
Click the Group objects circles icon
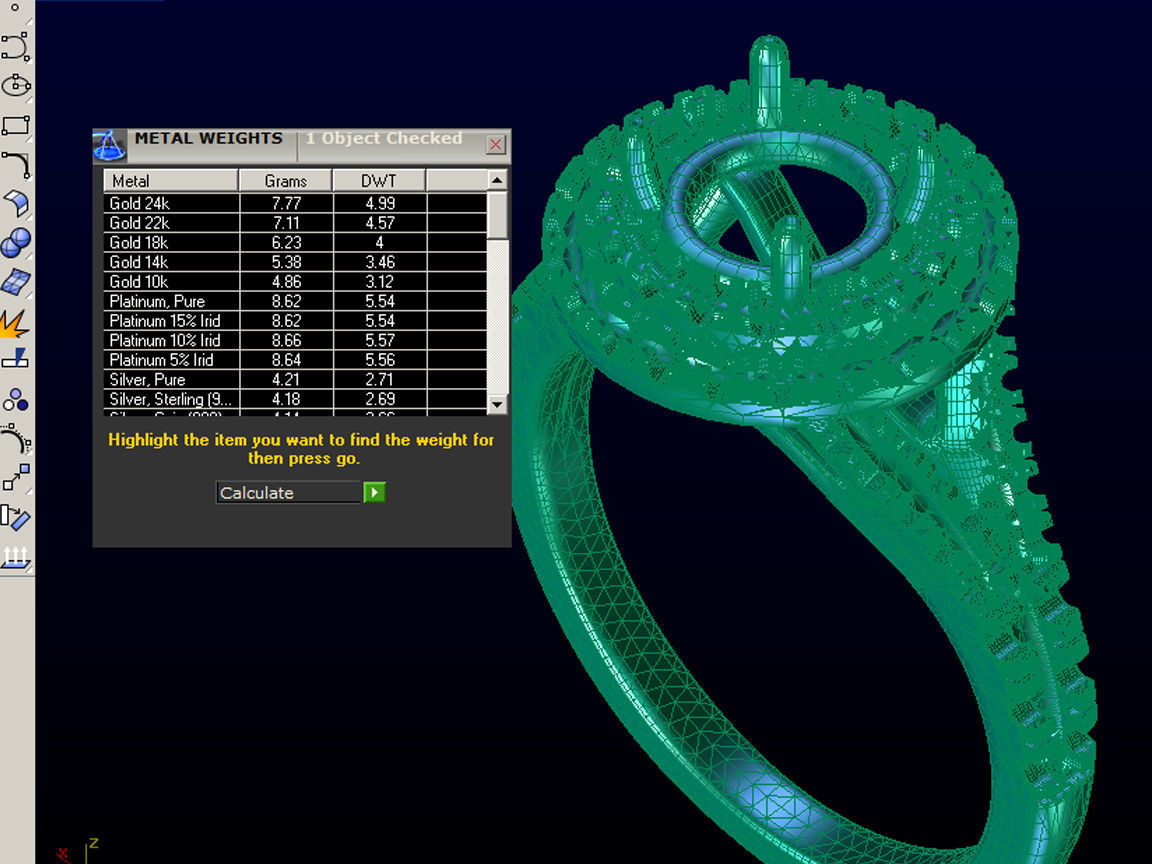click(15, 400)
